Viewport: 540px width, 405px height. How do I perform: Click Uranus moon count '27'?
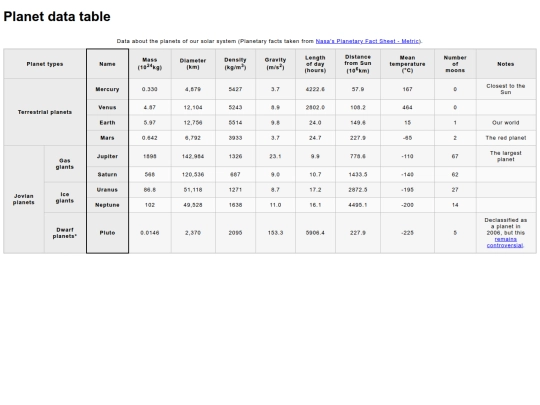click(x=455, y=190)
